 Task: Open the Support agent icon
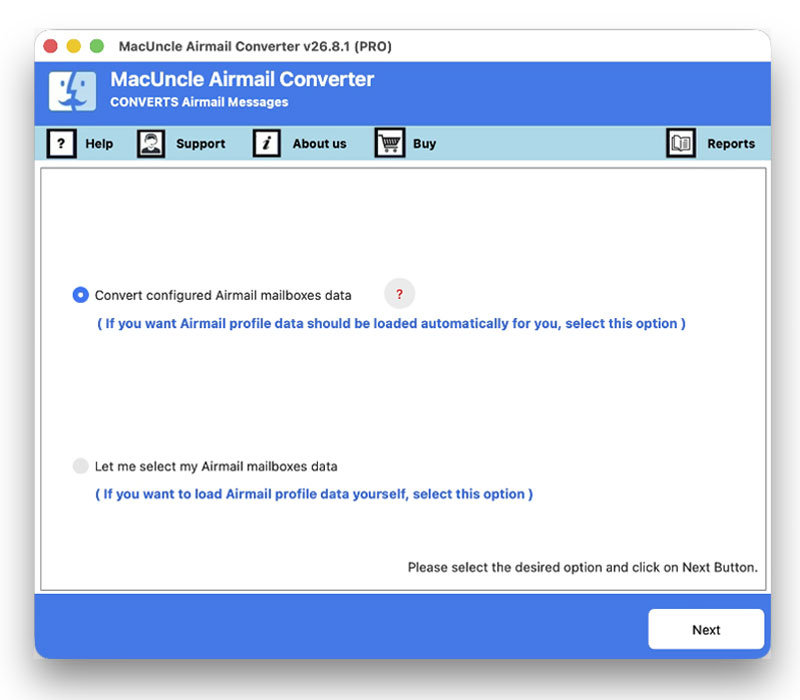tap(151, 143)
